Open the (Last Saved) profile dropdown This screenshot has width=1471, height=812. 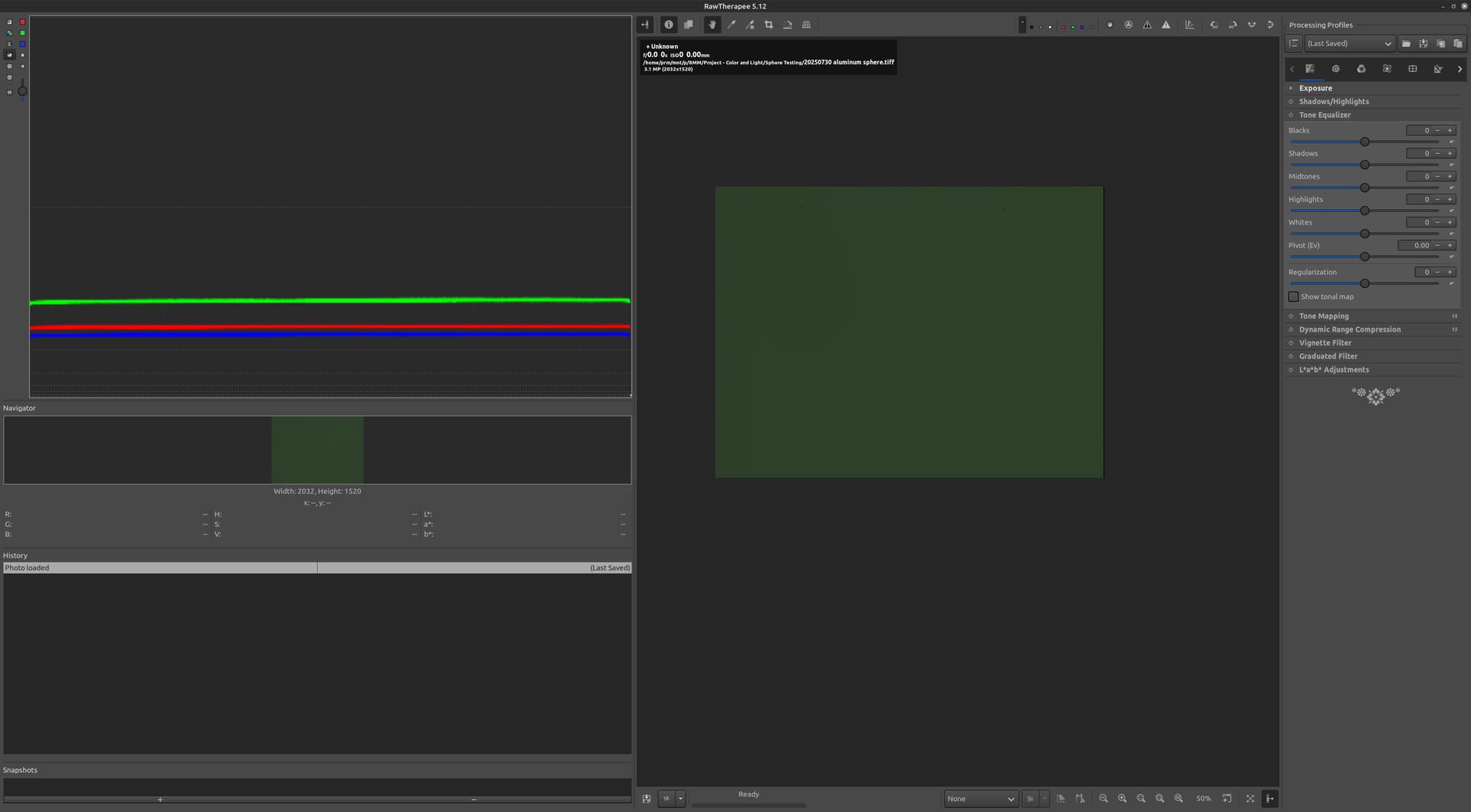tap(1348, 44)
